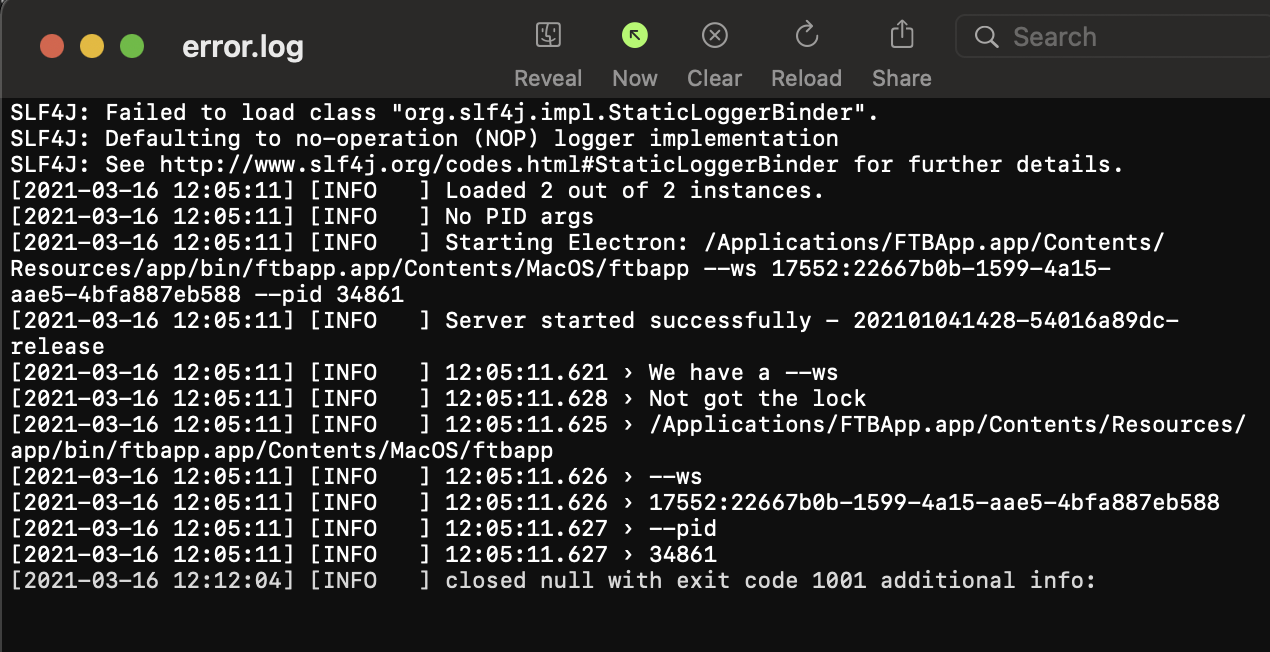
Task: Select the "Loaded 2 out of 2 instances" line
Action: coord(634,190)
